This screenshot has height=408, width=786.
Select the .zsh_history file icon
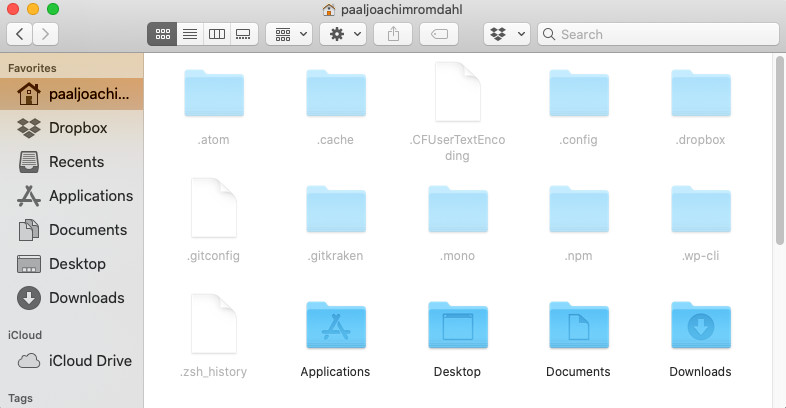pyautogui.click(x=214, y=324)
